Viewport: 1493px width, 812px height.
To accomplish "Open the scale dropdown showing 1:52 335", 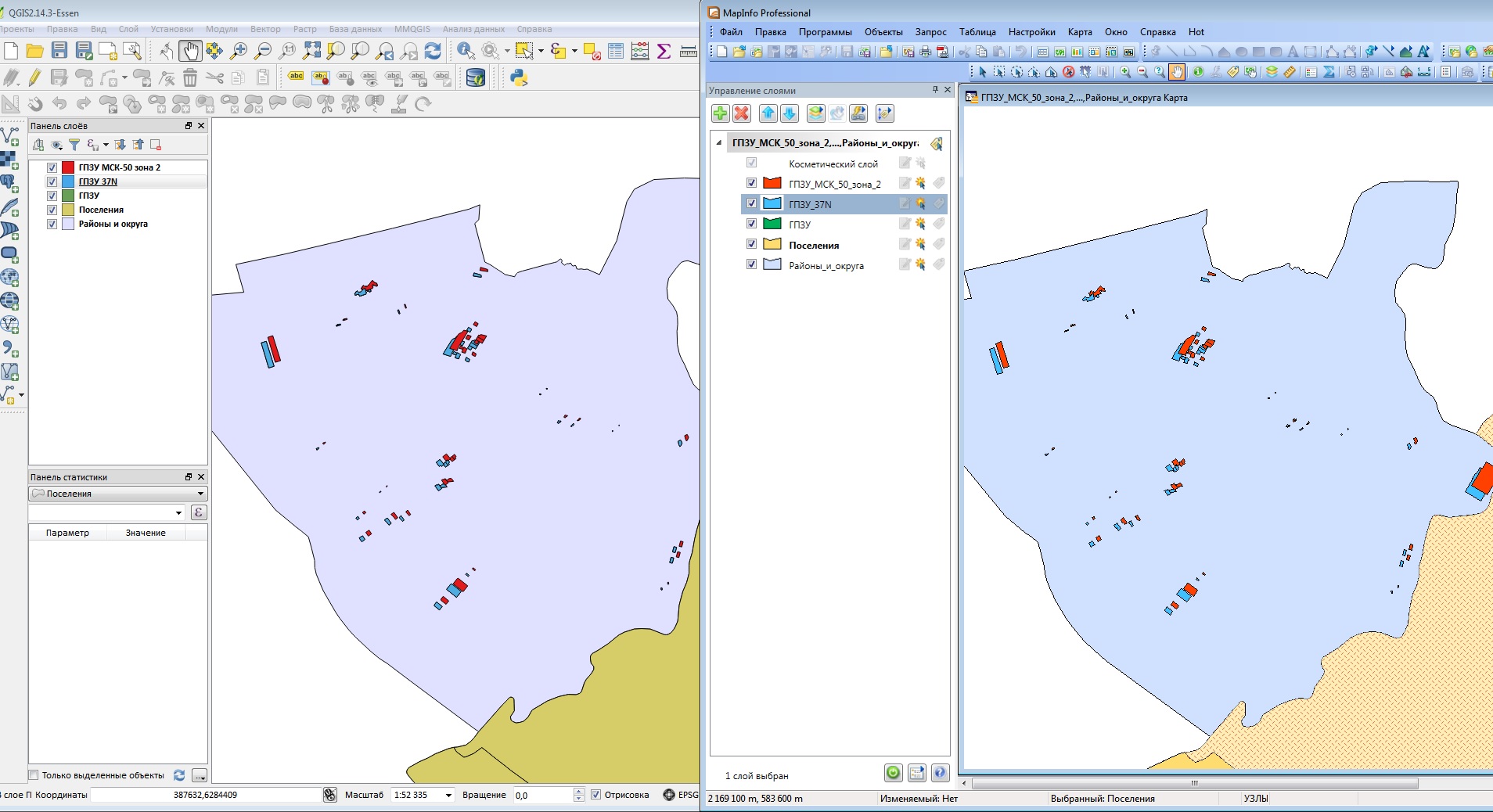I will (x=448, y=795).
